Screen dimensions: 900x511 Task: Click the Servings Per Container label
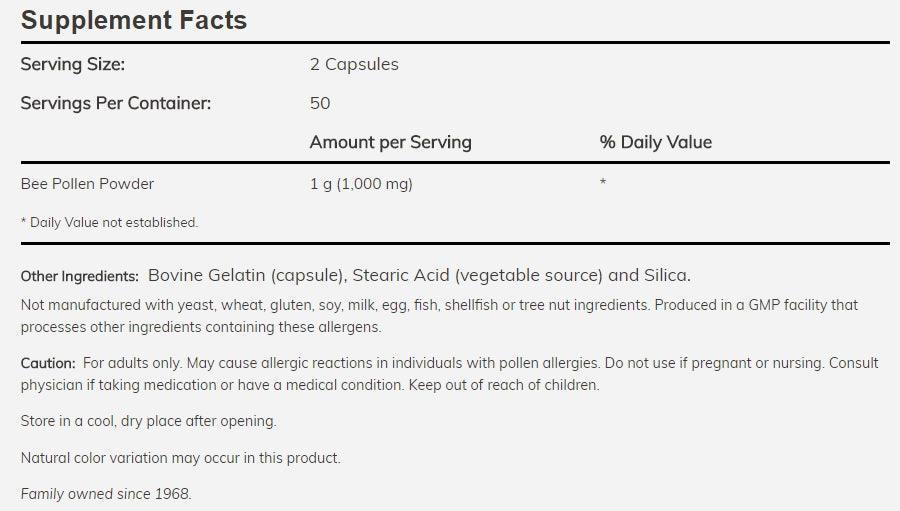(116, 103)
